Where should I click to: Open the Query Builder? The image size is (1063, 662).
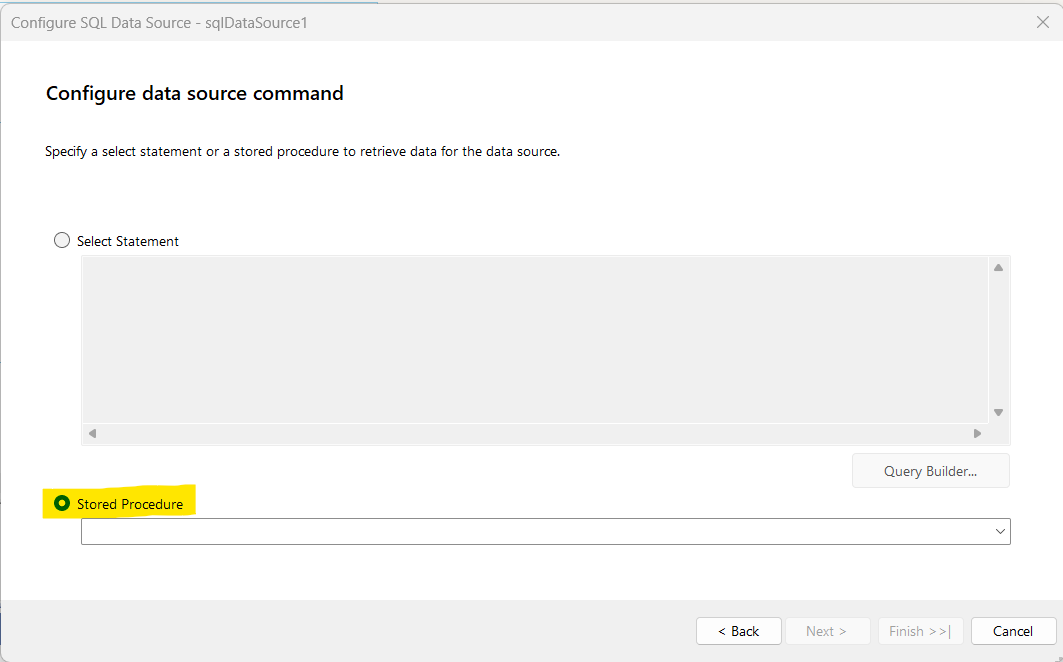(930, 471)
